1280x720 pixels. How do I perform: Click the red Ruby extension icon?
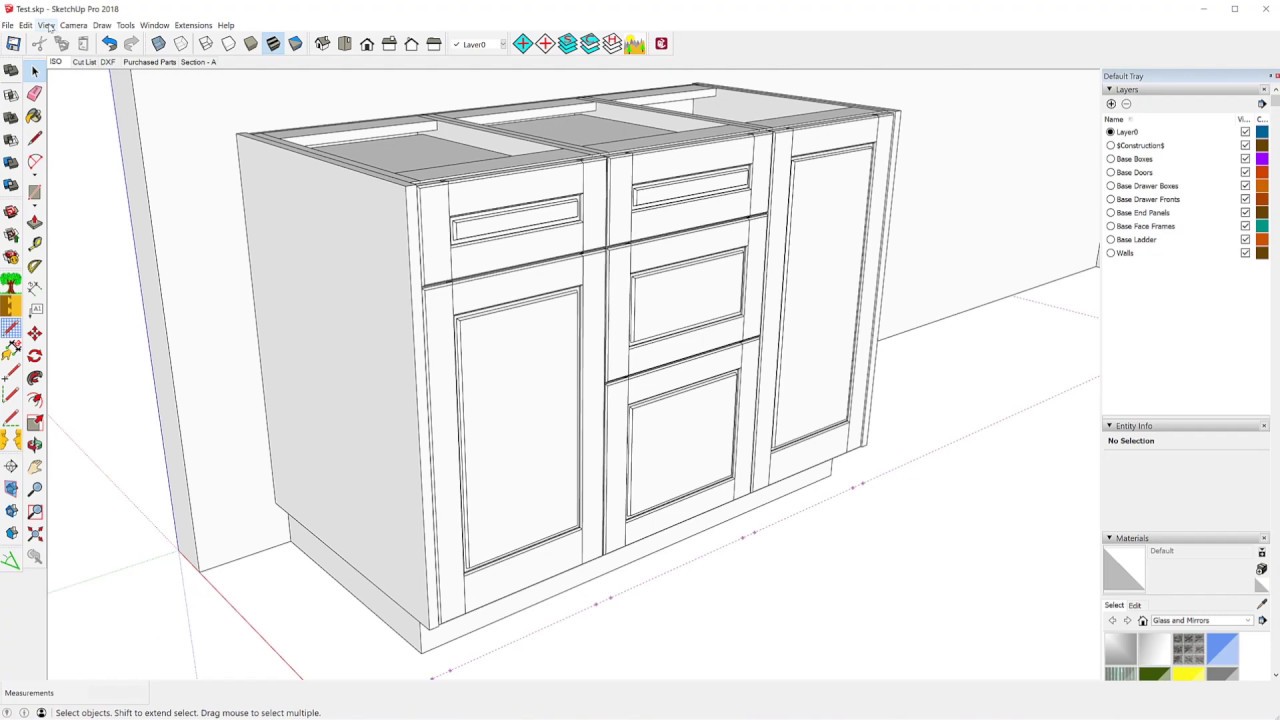[661, 44]
